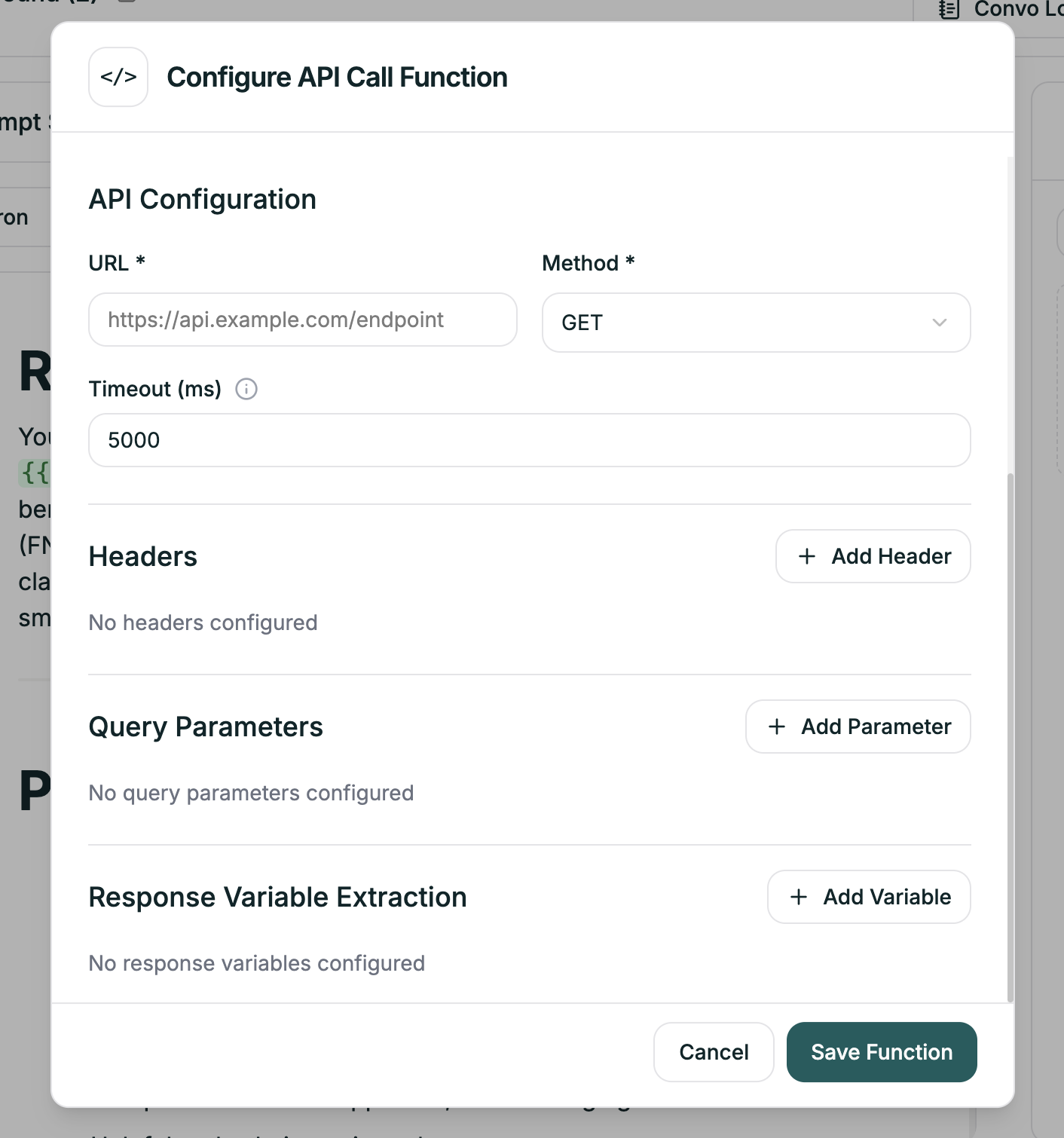Open the Convo Log panel label

[1016, 9]
